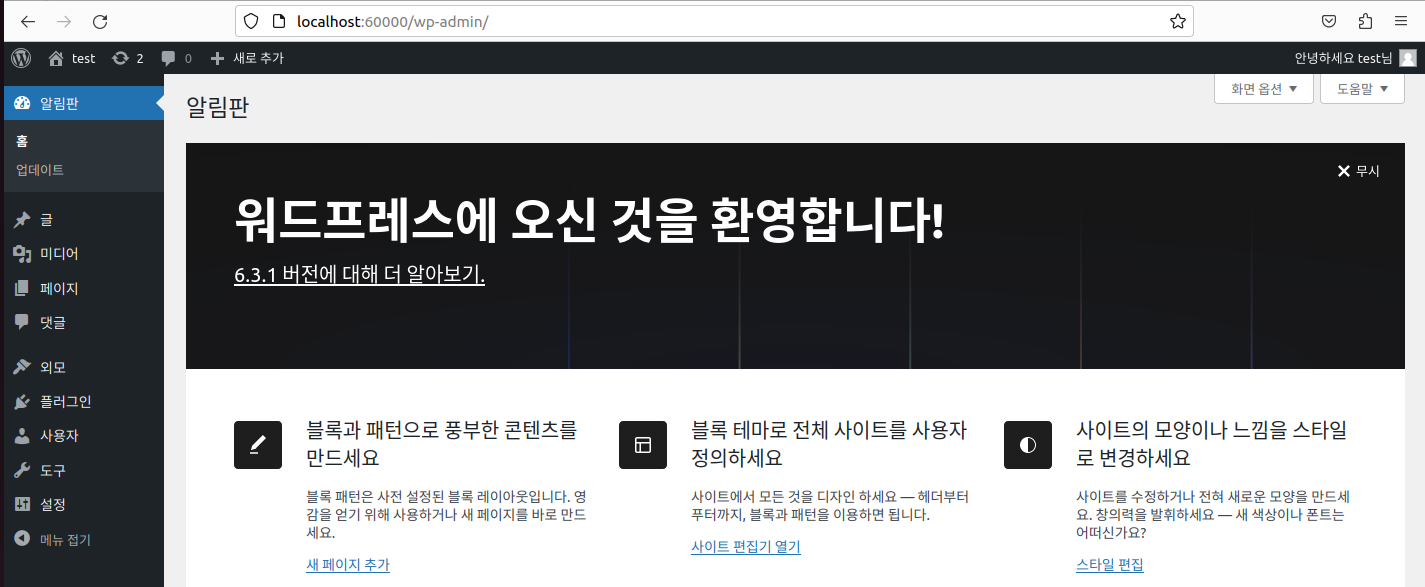The width and height of the screenshot is (1425, 587).
Task: Click the pencil edit icon tile
Action: pos(258,445)
